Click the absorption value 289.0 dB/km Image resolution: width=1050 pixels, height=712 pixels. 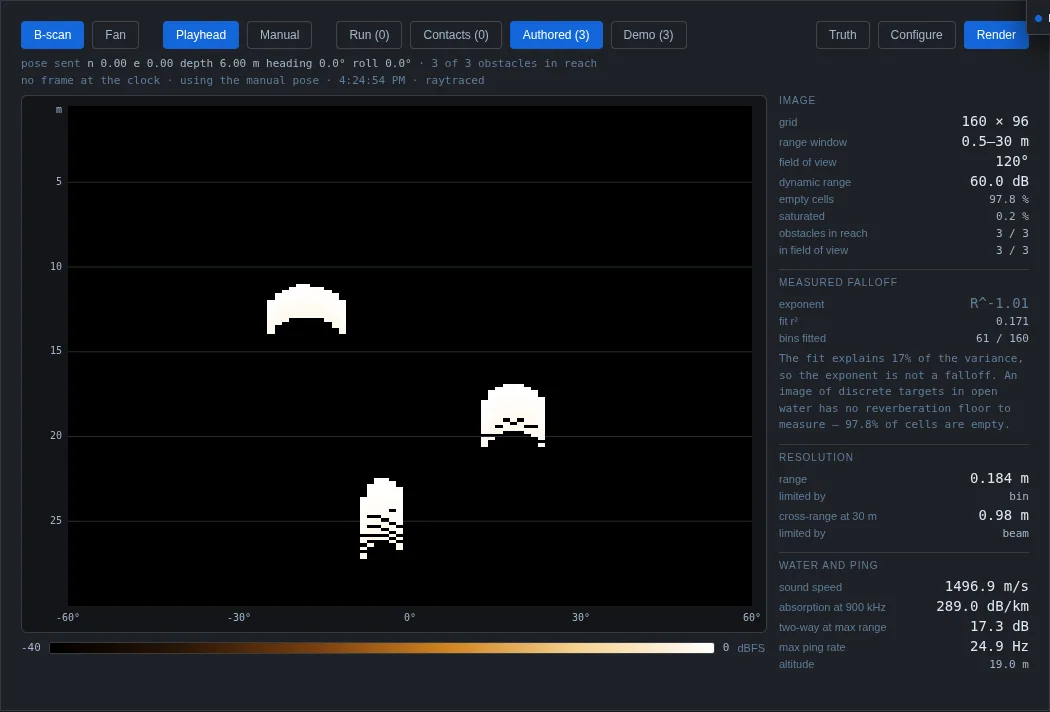tap(982, 606)
